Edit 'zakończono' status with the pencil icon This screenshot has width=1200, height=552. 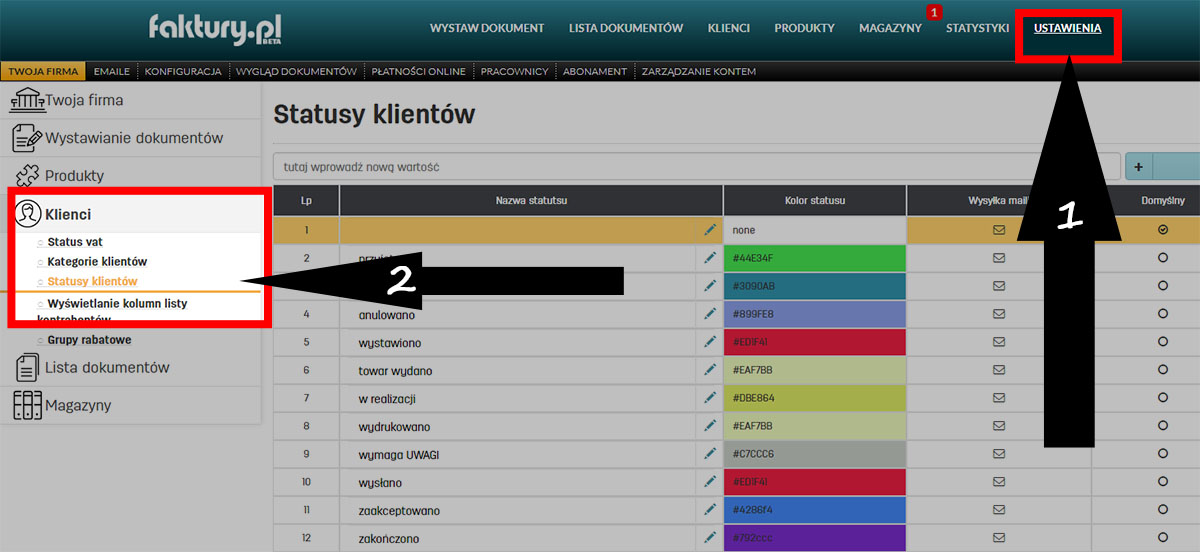(710, 538)
